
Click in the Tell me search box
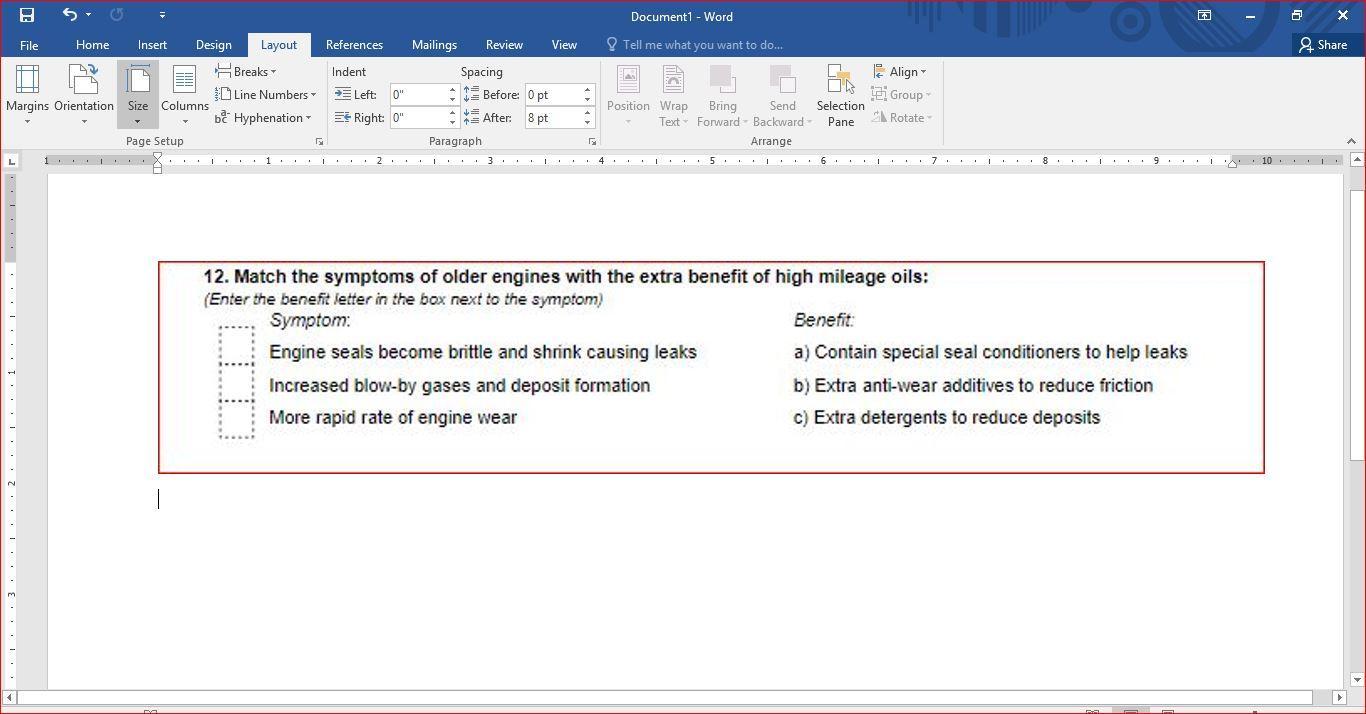[702, 45]
